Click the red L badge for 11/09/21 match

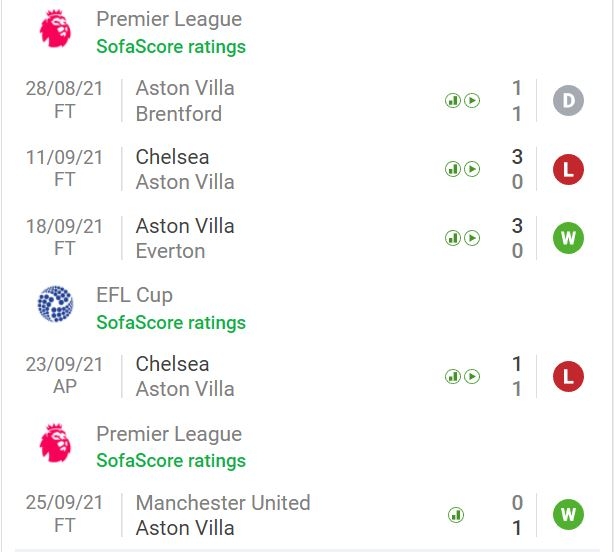coord(568,169)
